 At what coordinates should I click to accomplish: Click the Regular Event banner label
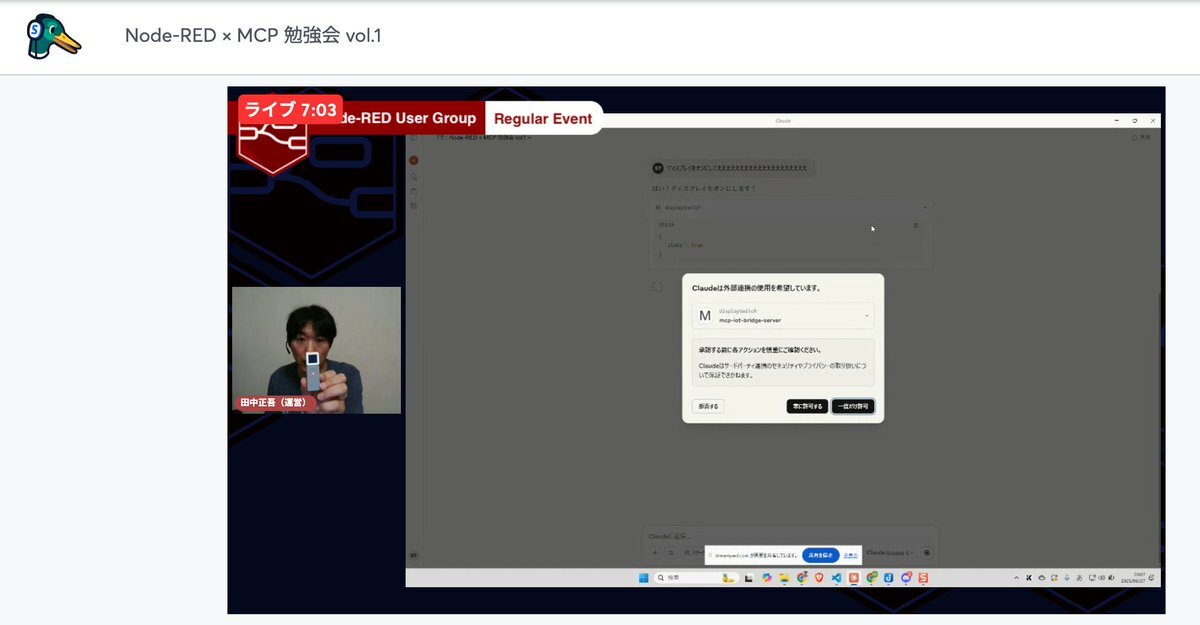tap(543, 118)
